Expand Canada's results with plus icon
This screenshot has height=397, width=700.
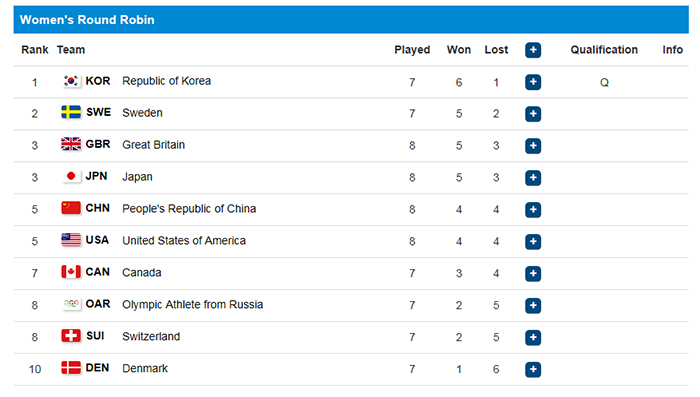[533, 274]
